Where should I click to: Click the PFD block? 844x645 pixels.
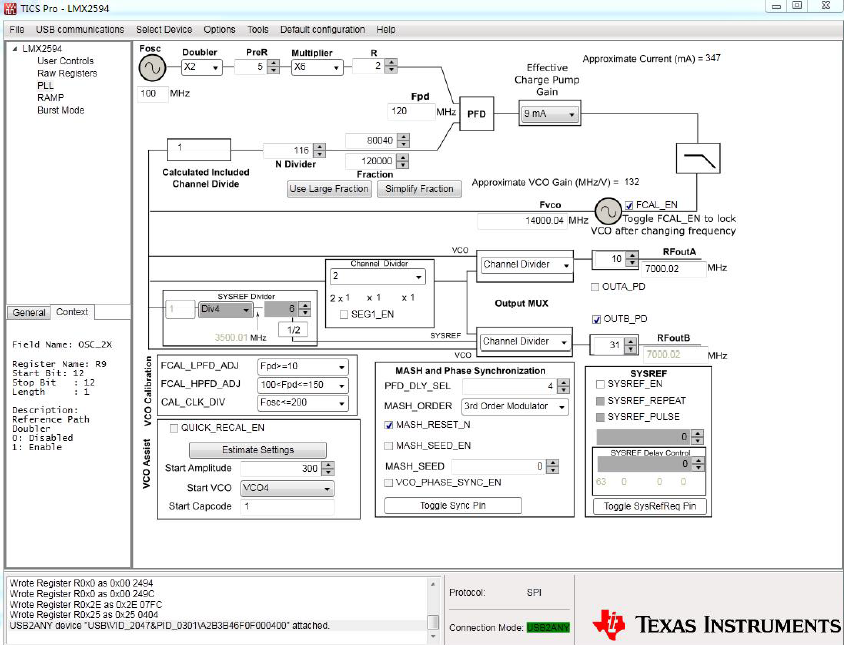pos(476,114)
